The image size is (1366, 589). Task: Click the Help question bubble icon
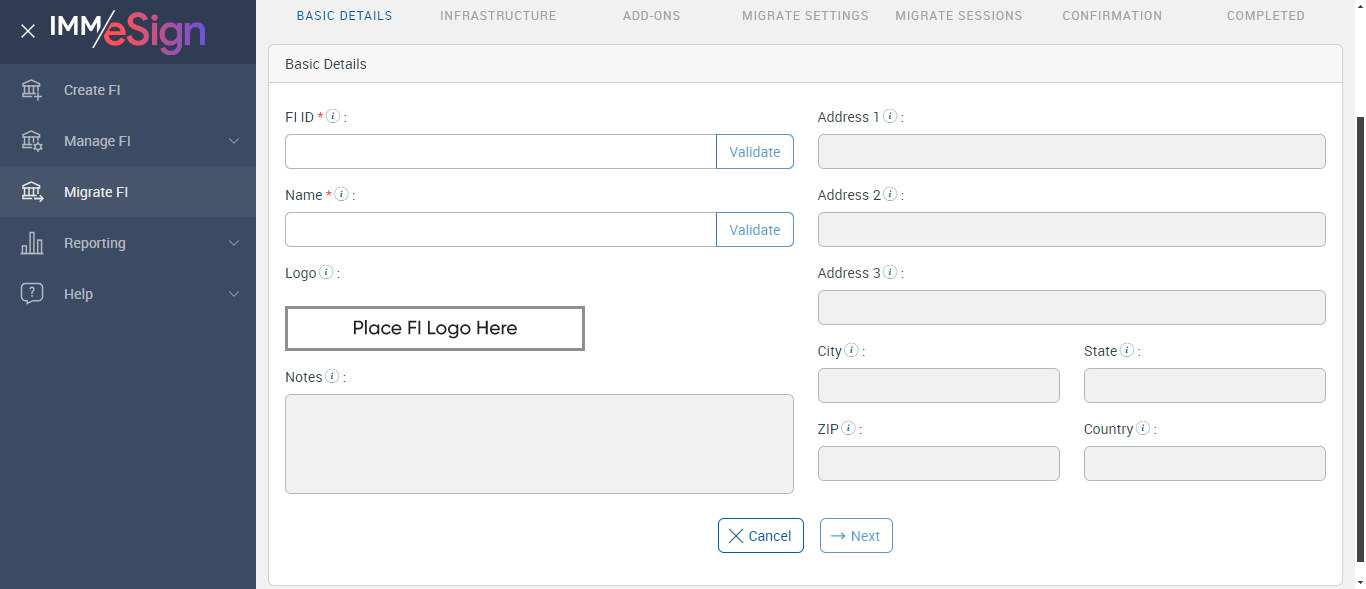[x=32, y=294]
